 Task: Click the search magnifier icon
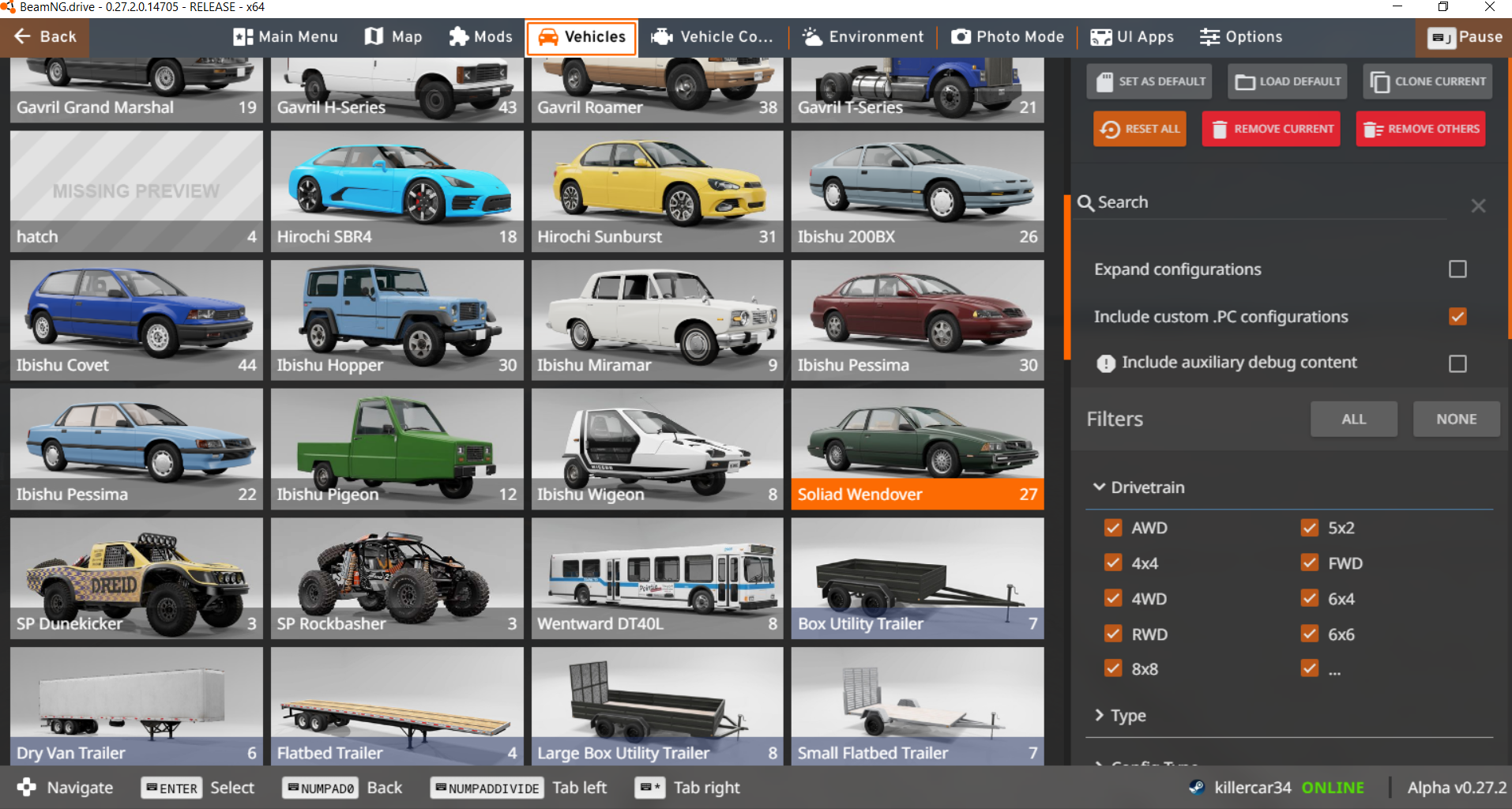[1086, 203]
